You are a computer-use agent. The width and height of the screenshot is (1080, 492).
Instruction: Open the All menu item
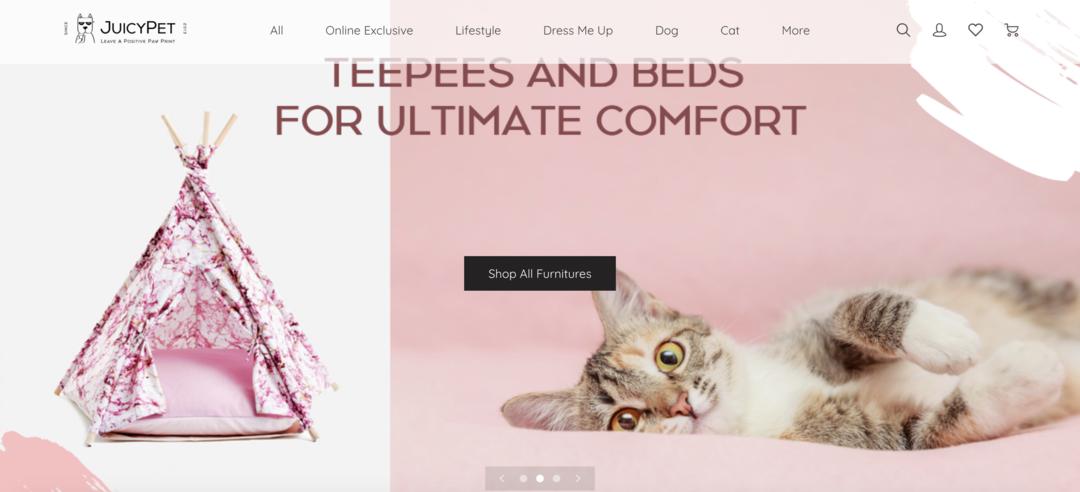277,30
